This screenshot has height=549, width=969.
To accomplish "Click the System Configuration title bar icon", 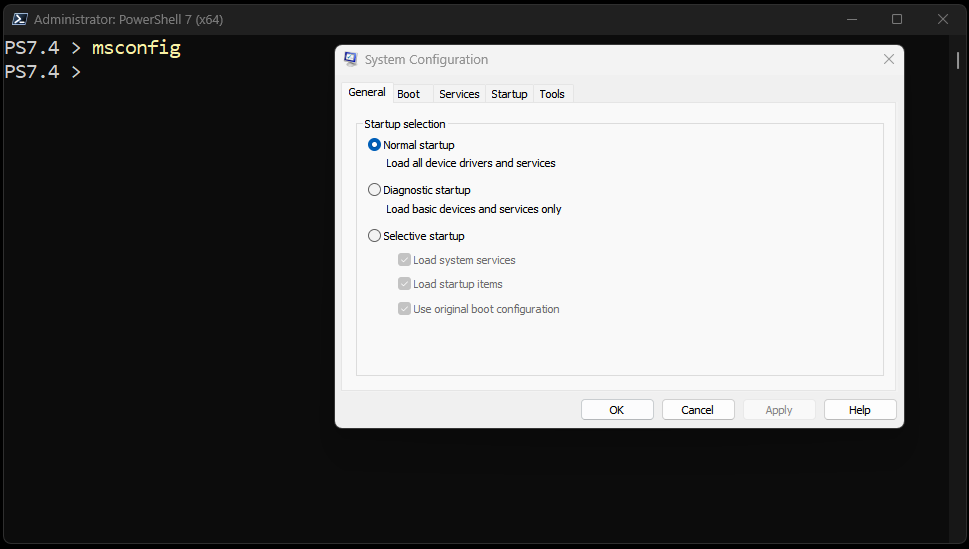I will coord(350,59).
